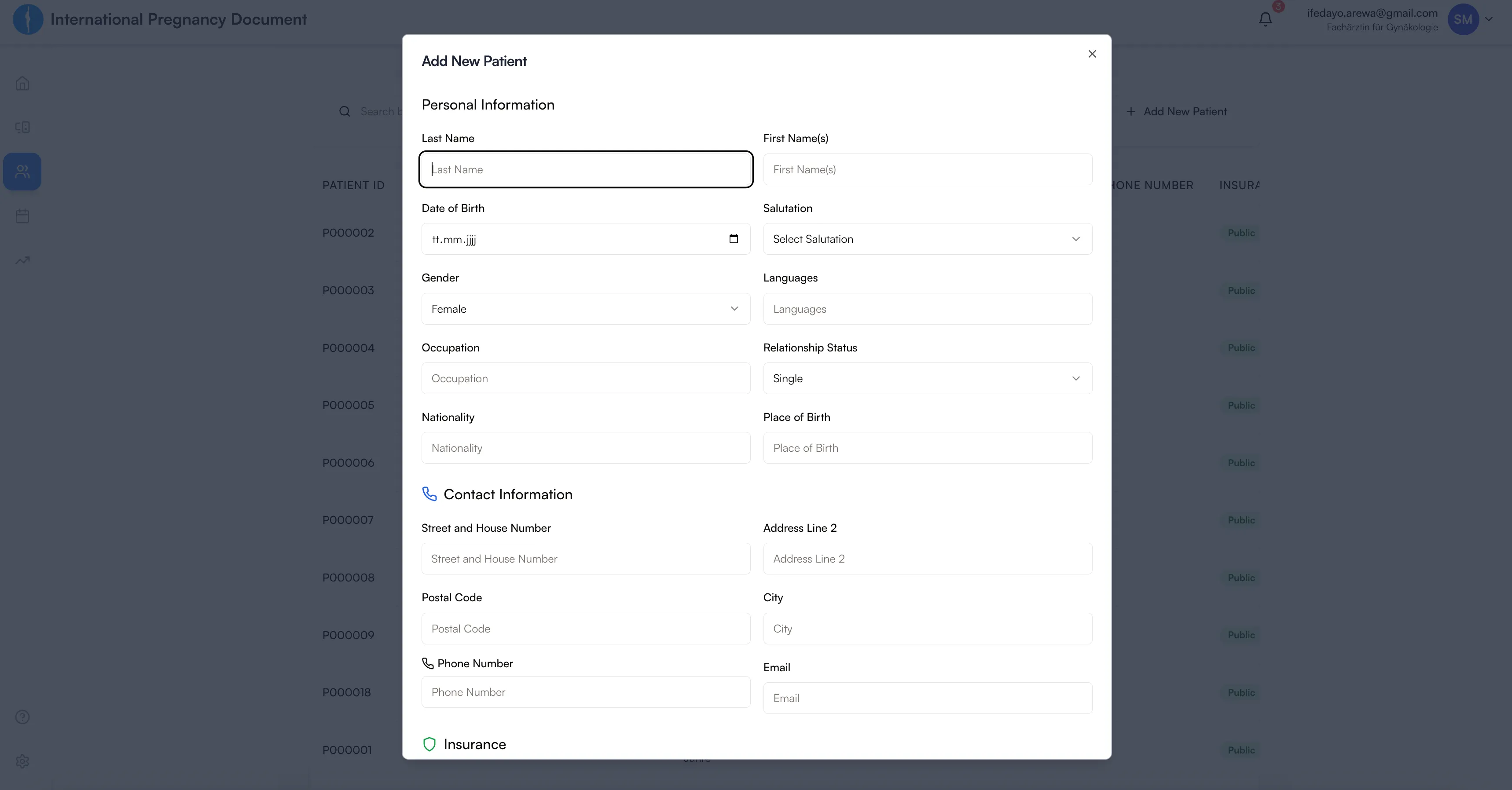This screenshot has height=790, width=1512.
Task: Expand Relationship Status dropdown showing Single
Action: 927,379
